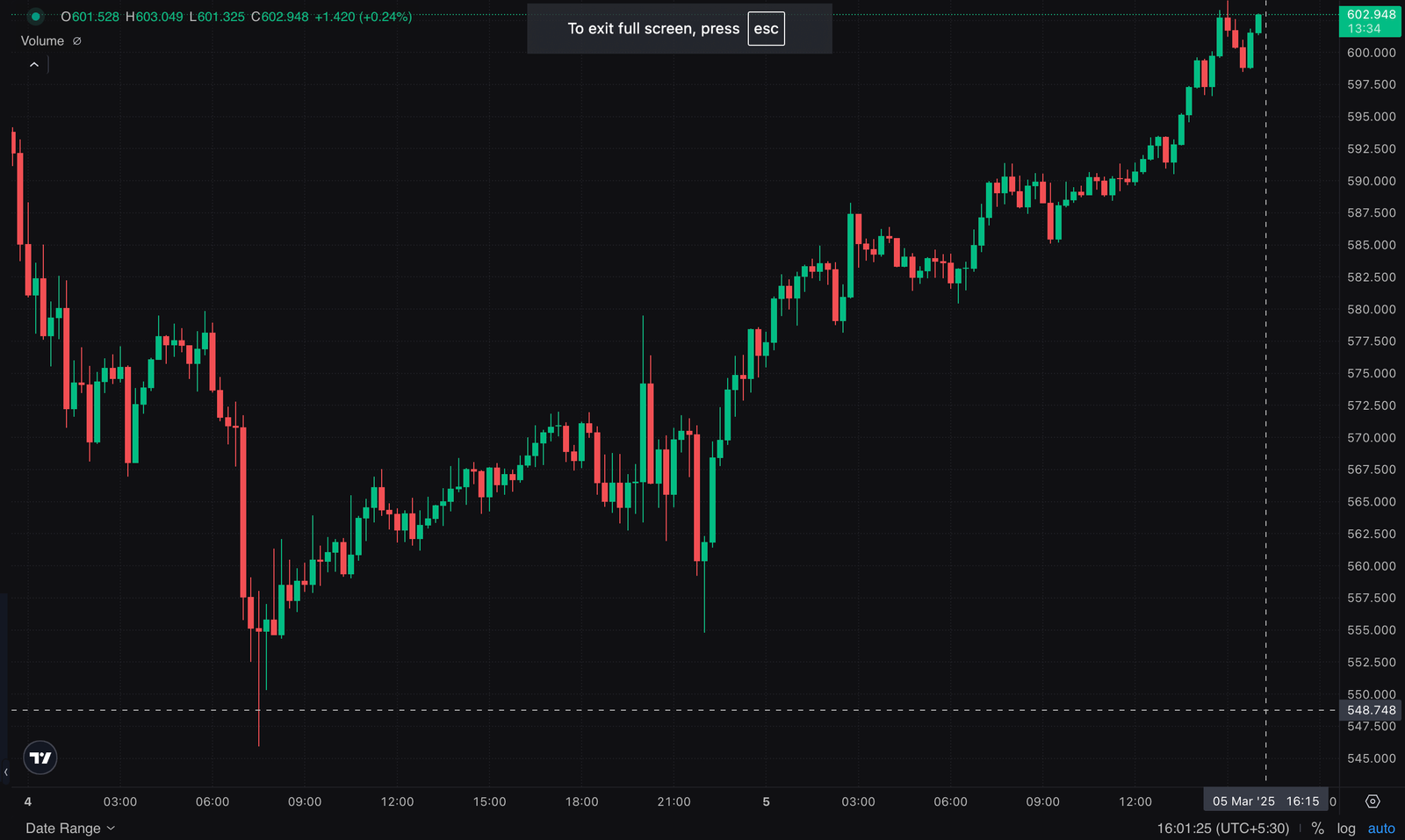This screenshot has height=840, width=1405.
Task: Click the 545.000 price axis label
Action: pyautogui.click(x=1371, y=758)
